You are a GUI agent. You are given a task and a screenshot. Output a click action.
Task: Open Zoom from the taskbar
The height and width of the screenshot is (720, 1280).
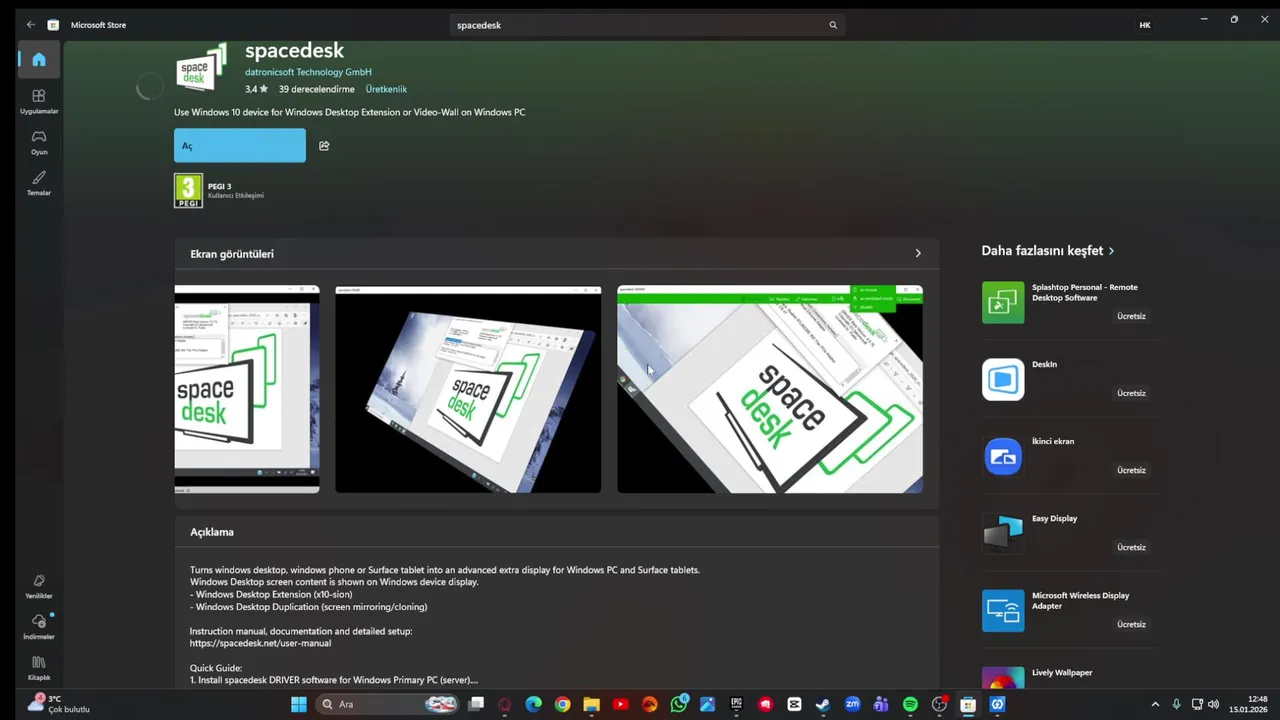tap(852, 704)
